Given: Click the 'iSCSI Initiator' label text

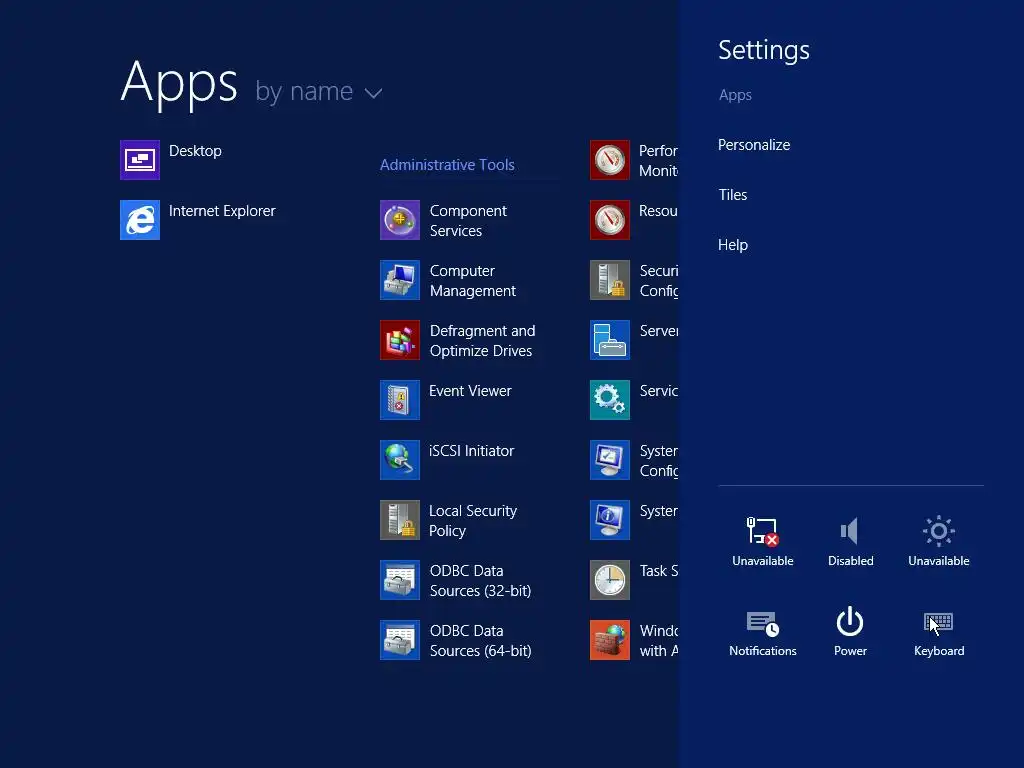Looking at the screenshot, I should 472,451.
